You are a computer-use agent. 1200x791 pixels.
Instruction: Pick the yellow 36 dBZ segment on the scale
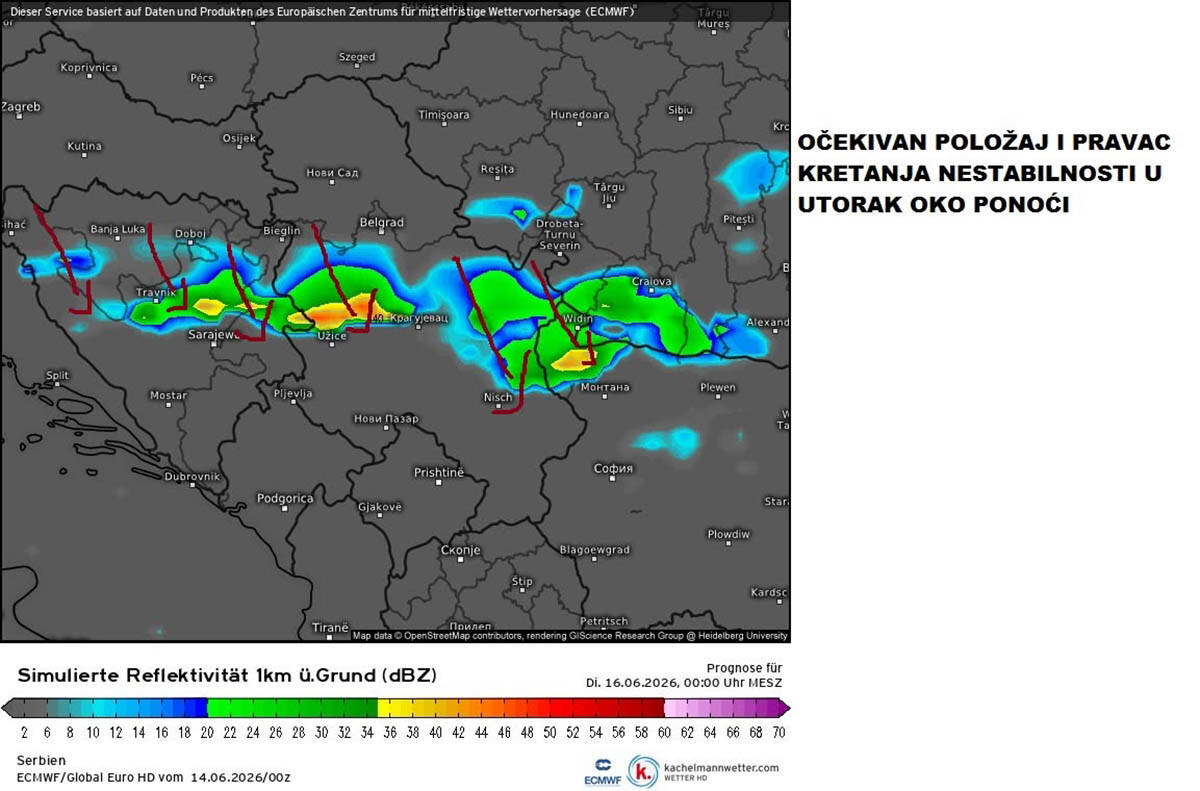point(389,708)
